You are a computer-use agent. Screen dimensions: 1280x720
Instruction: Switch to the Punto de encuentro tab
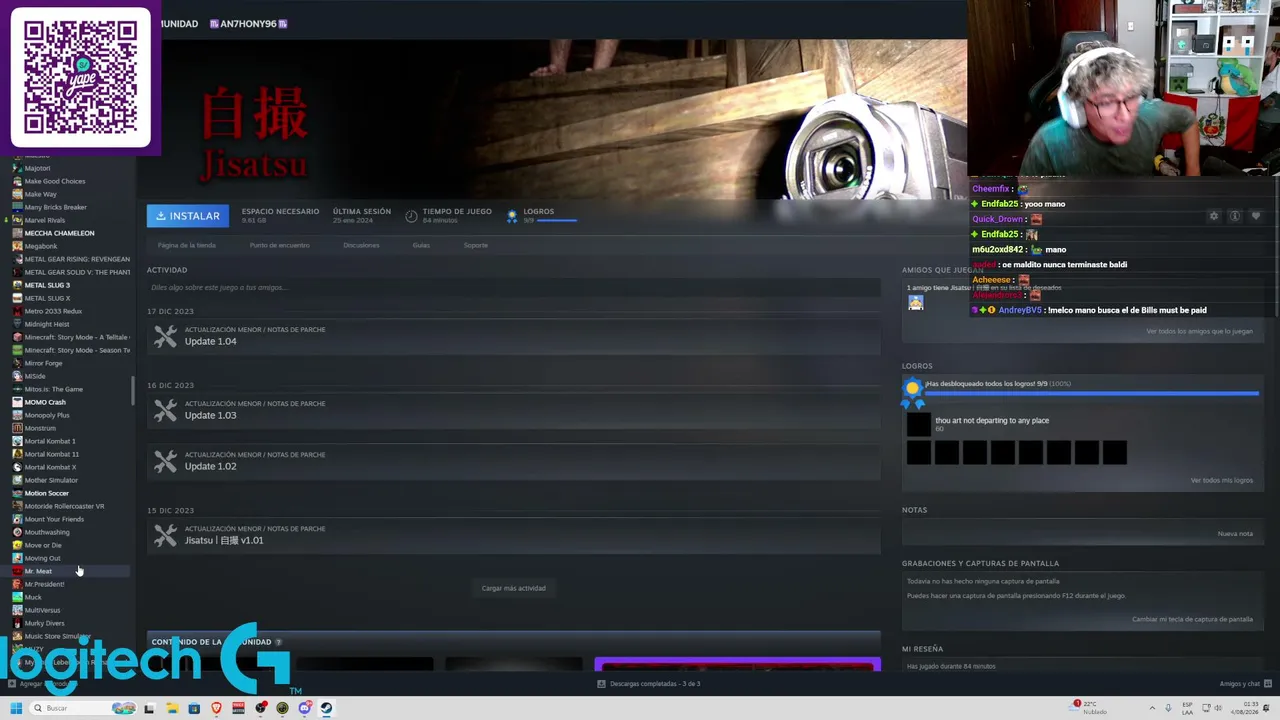coord(280,245)
